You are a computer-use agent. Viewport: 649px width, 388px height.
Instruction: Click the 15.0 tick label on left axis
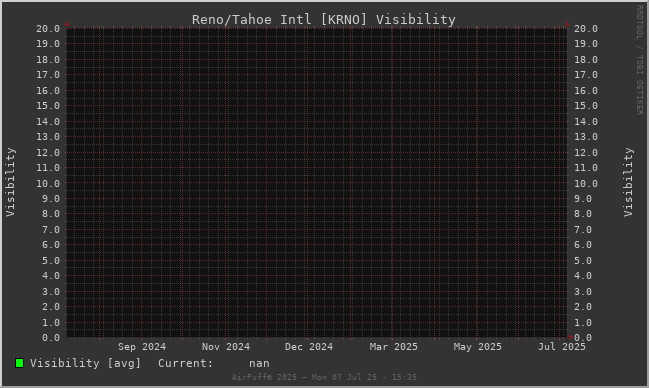(48, 106)
